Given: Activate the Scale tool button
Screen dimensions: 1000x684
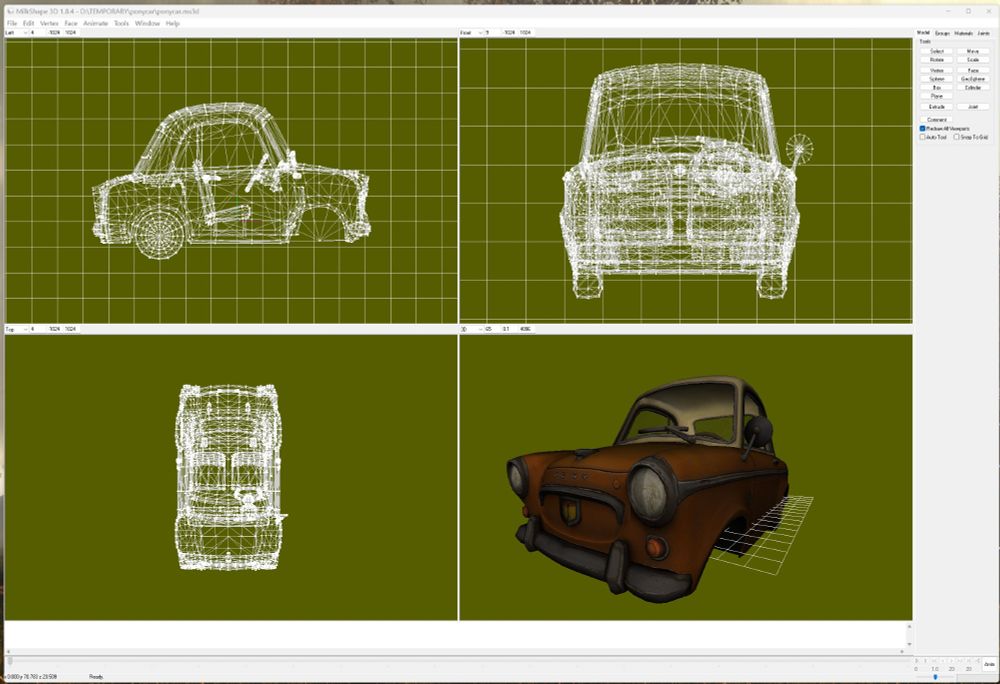Looking at the screenshot, I should (973, 60).
